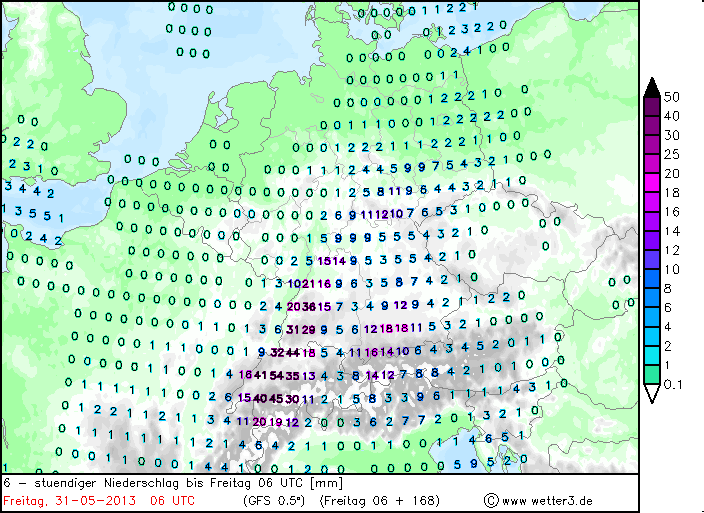Viewport: 704px width, 513px height.
Task: Click the legend label 16
Action: pyautogui.click(x=672, y=212)
